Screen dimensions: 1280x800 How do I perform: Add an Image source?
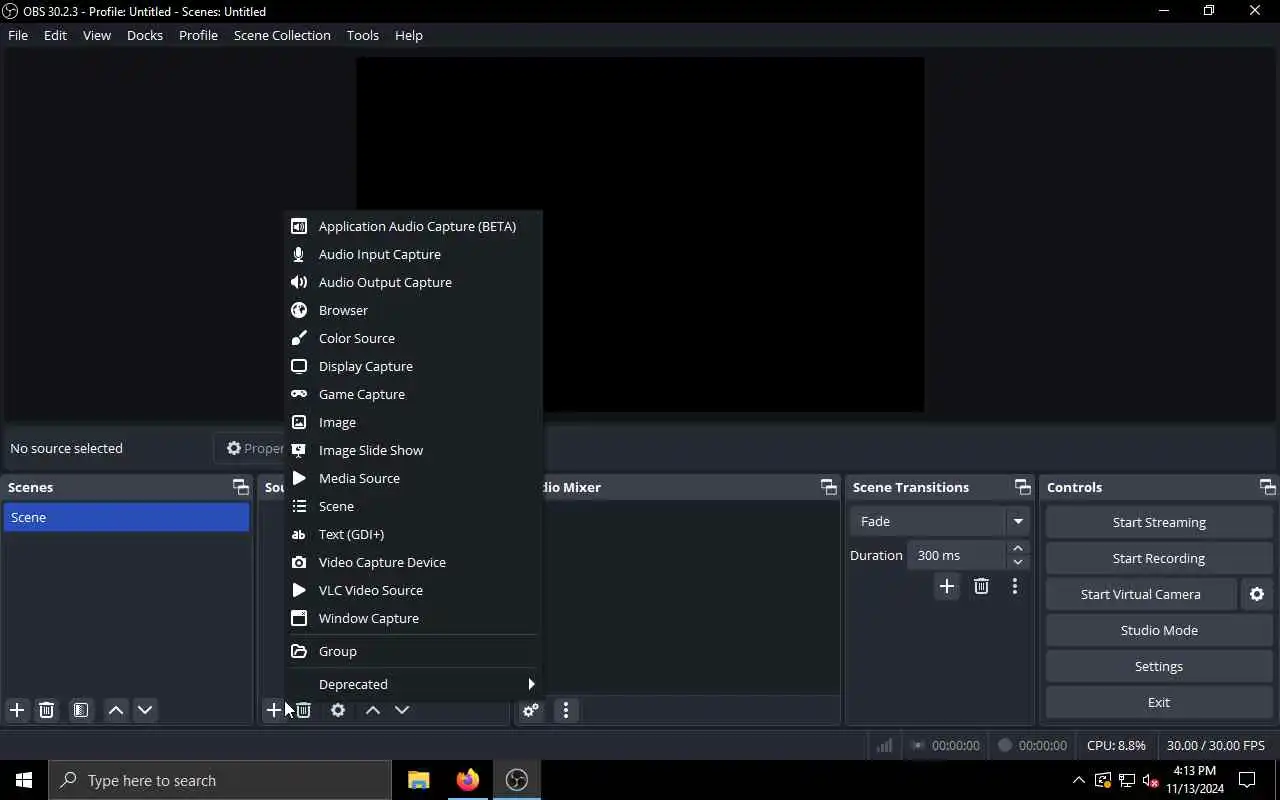[413, 422]
